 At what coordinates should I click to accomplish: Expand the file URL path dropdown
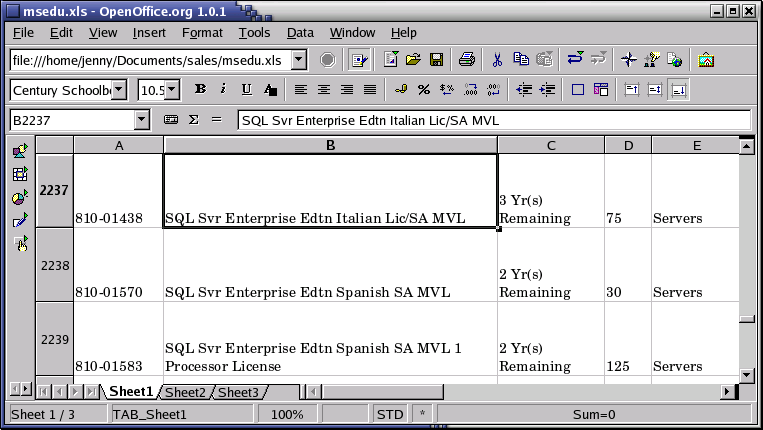[299, 60]
